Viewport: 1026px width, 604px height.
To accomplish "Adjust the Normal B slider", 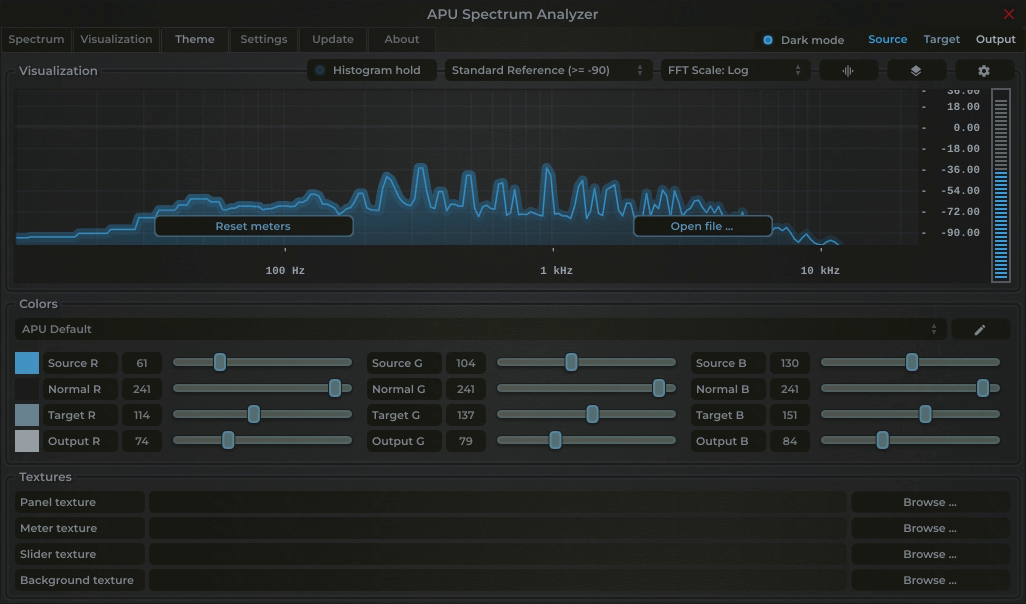I will point(910,389).
